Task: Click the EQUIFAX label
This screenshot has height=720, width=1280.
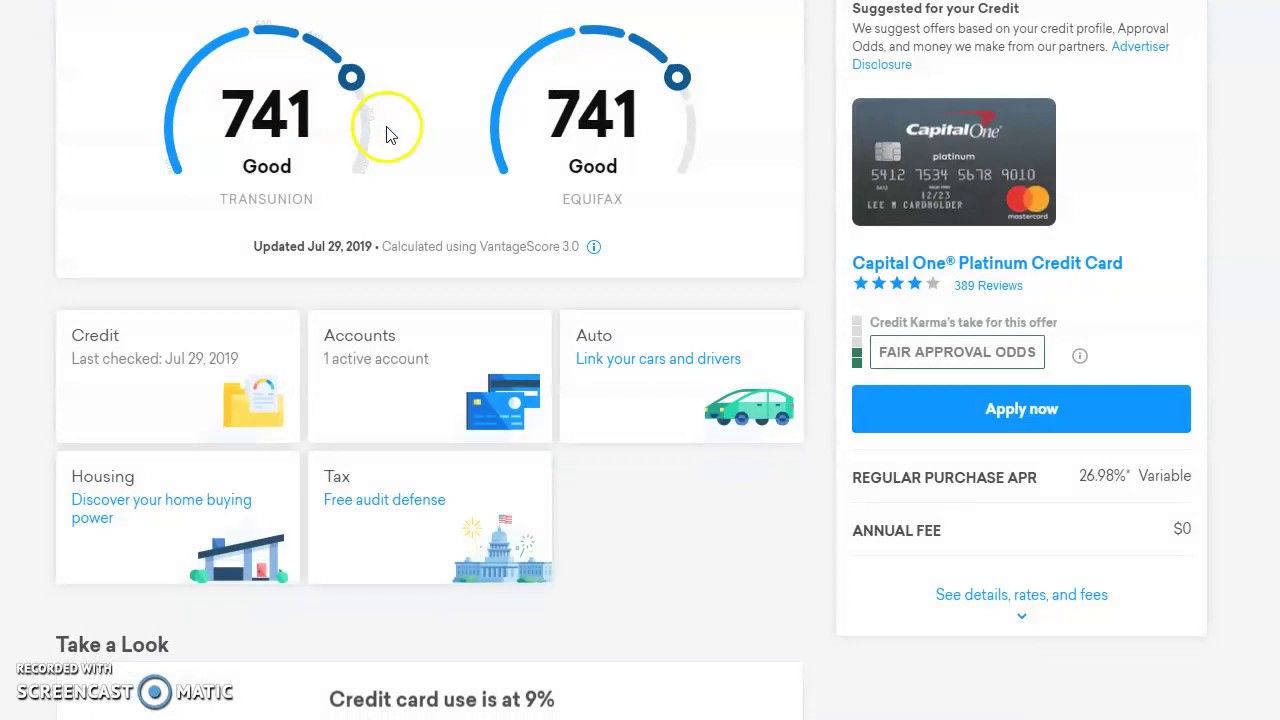Action: click(x=592, y=199)
